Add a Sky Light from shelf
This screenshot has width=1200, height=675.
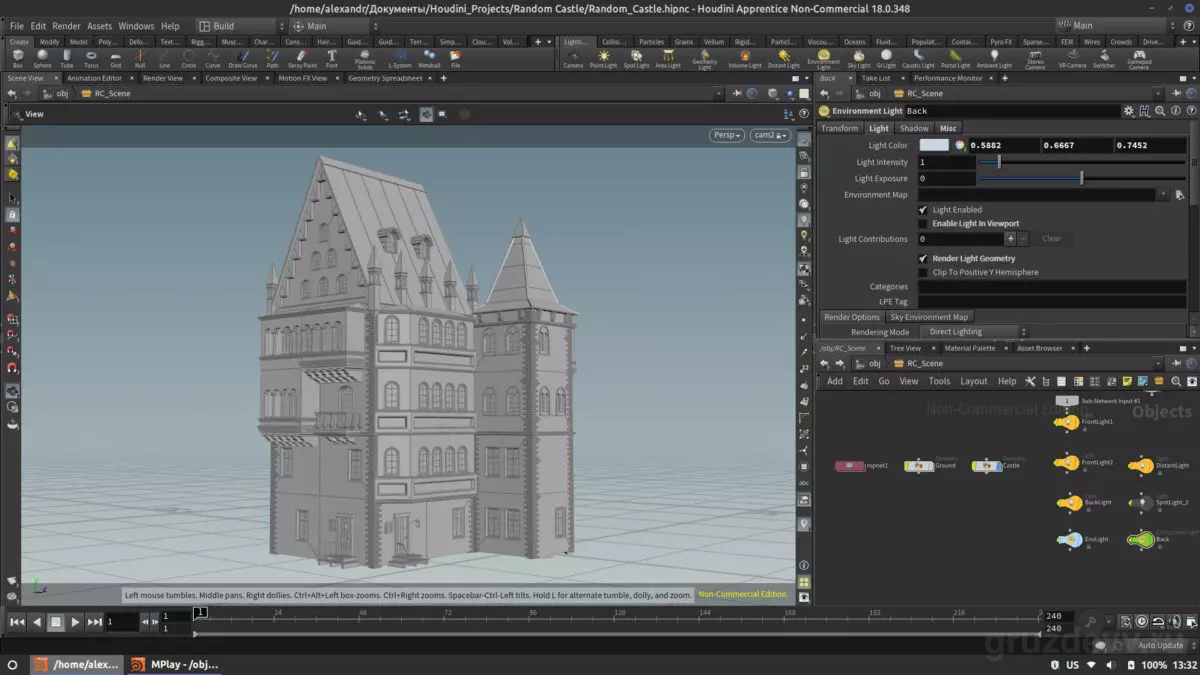point(858,59)
